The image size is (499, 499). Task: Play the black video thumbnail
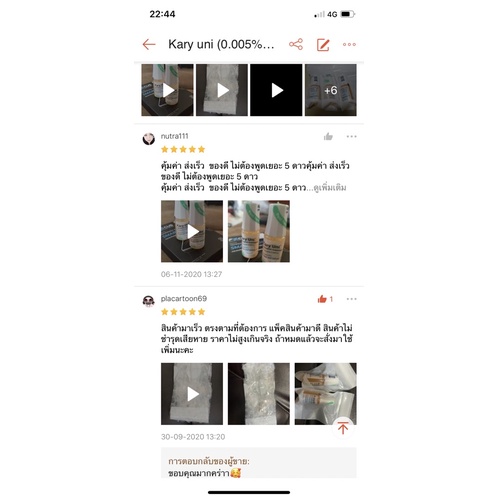click(276, 90)
